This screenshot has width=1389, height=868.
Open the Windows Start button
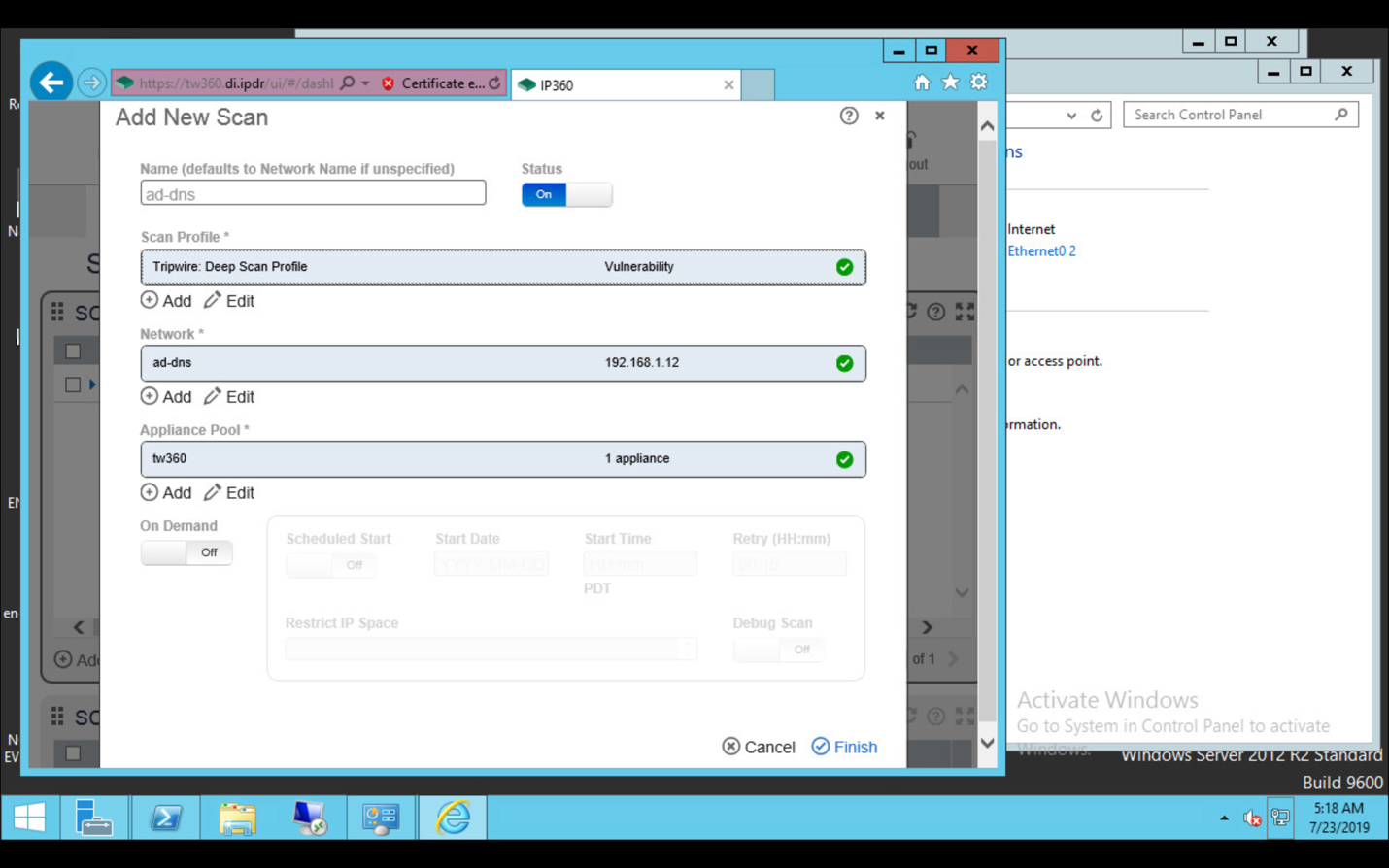(x=29, y=818)
